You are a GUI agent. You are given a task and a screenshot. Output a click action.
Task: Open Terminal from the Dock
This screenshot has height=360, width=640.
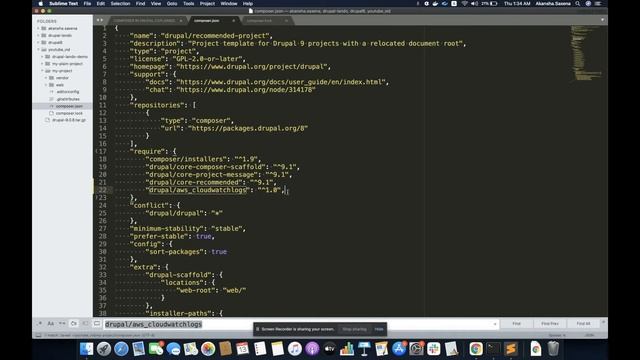tap(493, 349)
